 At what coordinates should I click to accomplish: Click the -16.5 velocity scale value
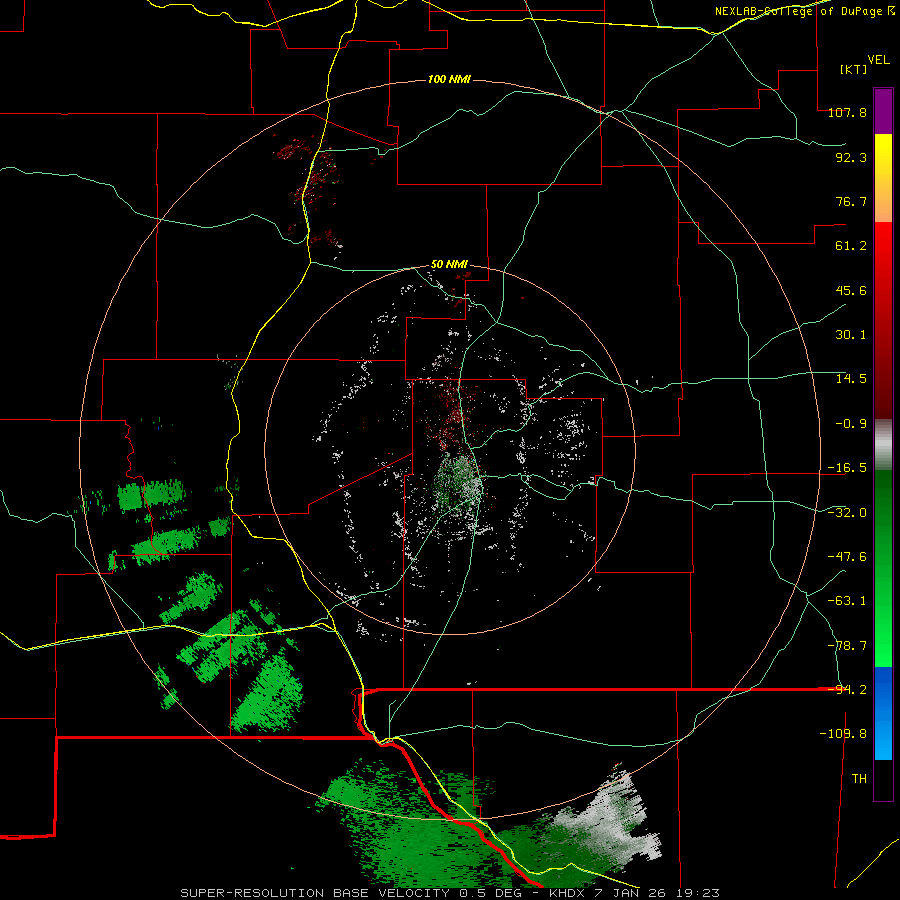tap(847, 468)
